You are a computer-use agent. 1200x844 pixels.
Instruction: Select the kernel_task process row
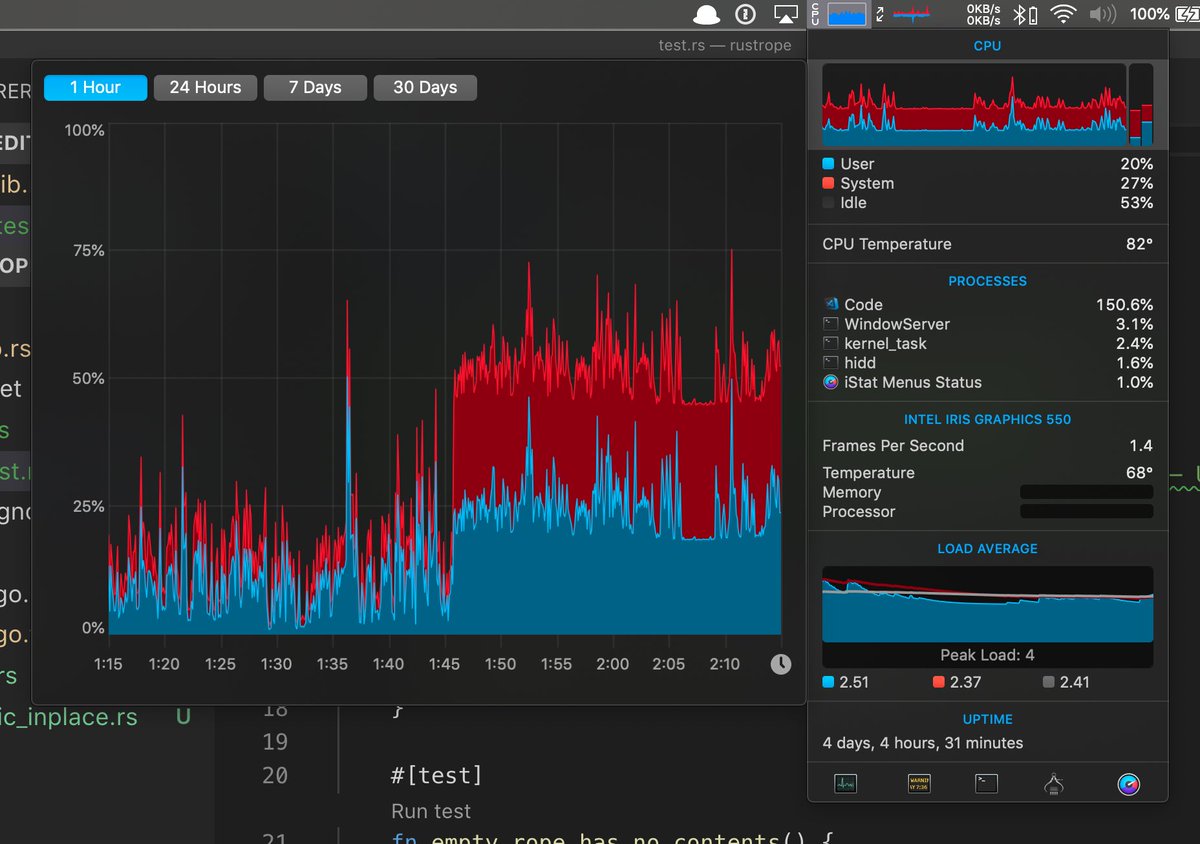pos(987,343)
